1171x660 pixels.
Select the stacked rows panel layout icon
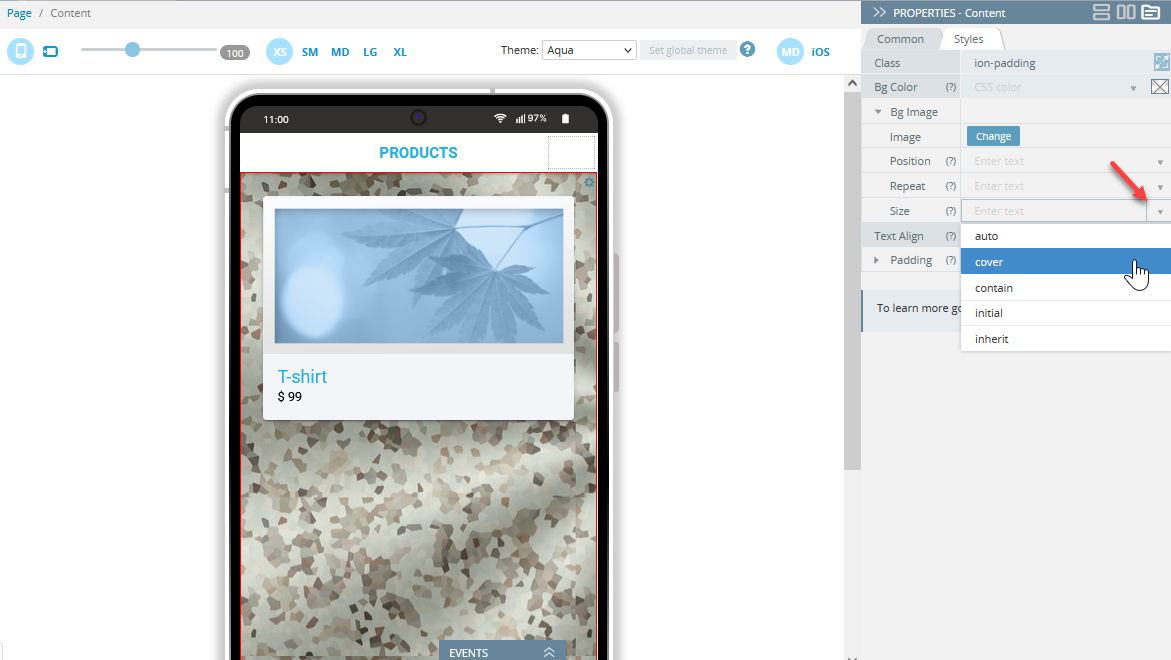pos(1101,12)
